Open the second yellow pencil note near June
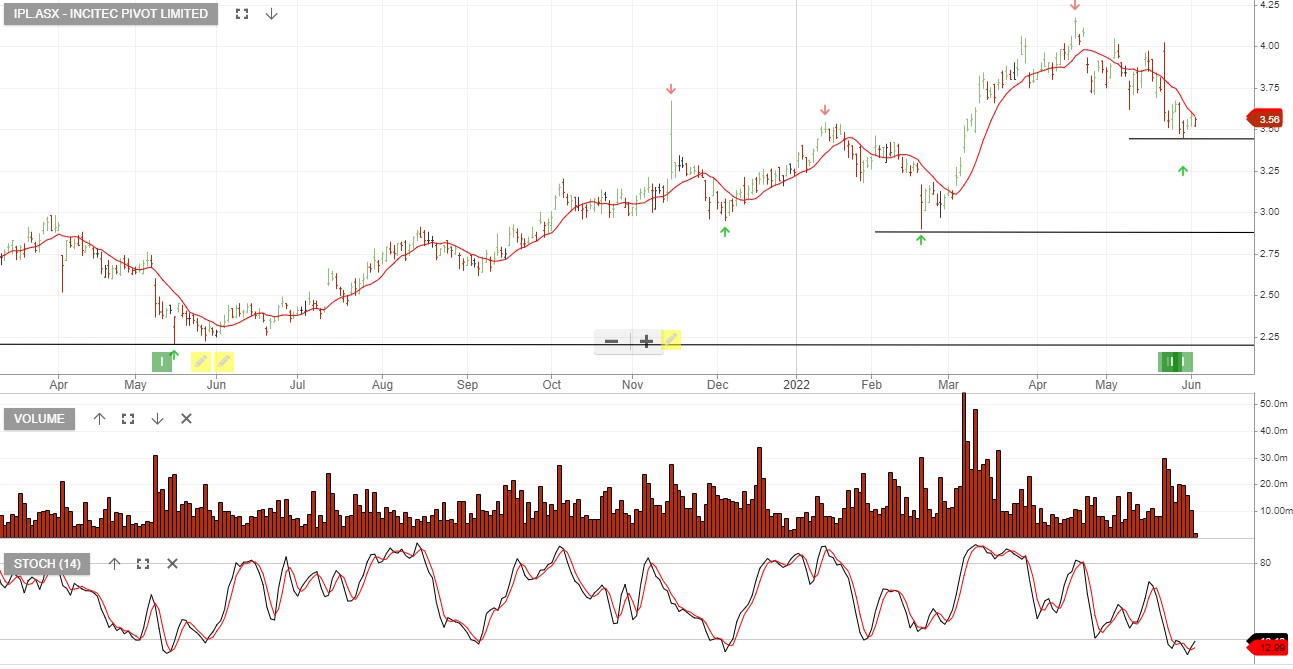 pyautogui.click(x=224, y=361)
